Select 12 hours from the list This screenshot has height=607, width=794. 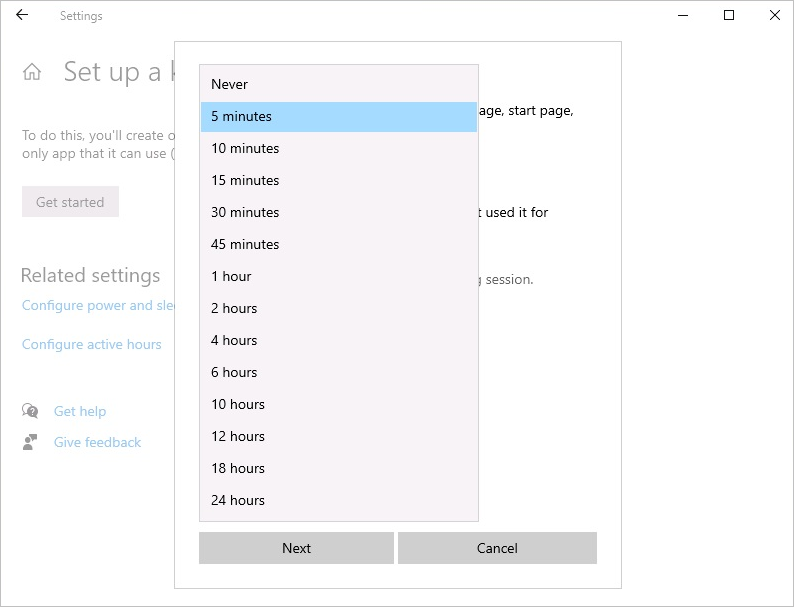(339, 436)
